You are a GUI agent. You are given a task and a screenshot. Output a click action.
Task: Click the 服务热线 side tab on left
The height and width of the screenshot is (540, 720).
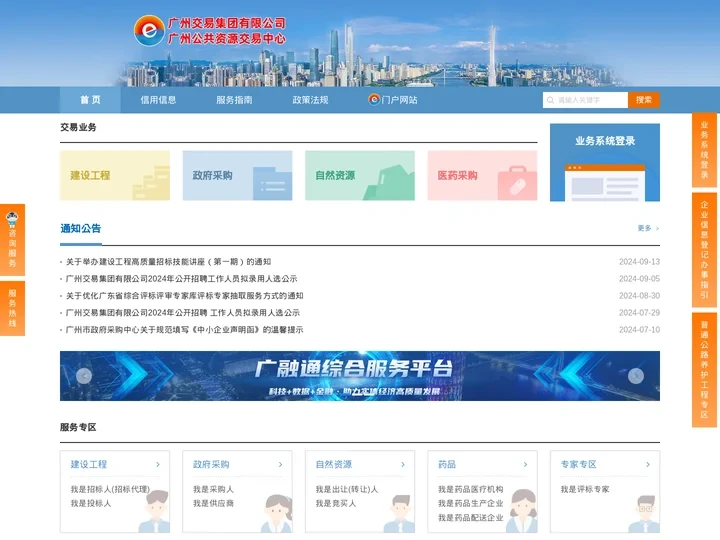[x=12, y=308]
